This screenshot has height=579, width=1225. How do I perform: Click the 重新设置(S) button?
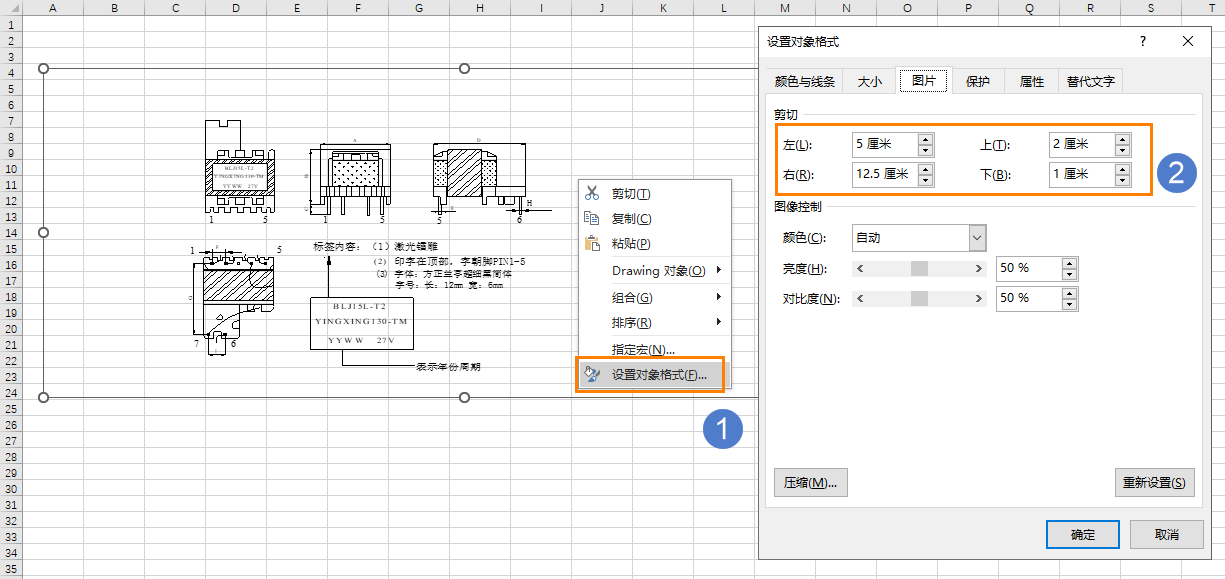pyautogui.click(x=1155, y=482)
